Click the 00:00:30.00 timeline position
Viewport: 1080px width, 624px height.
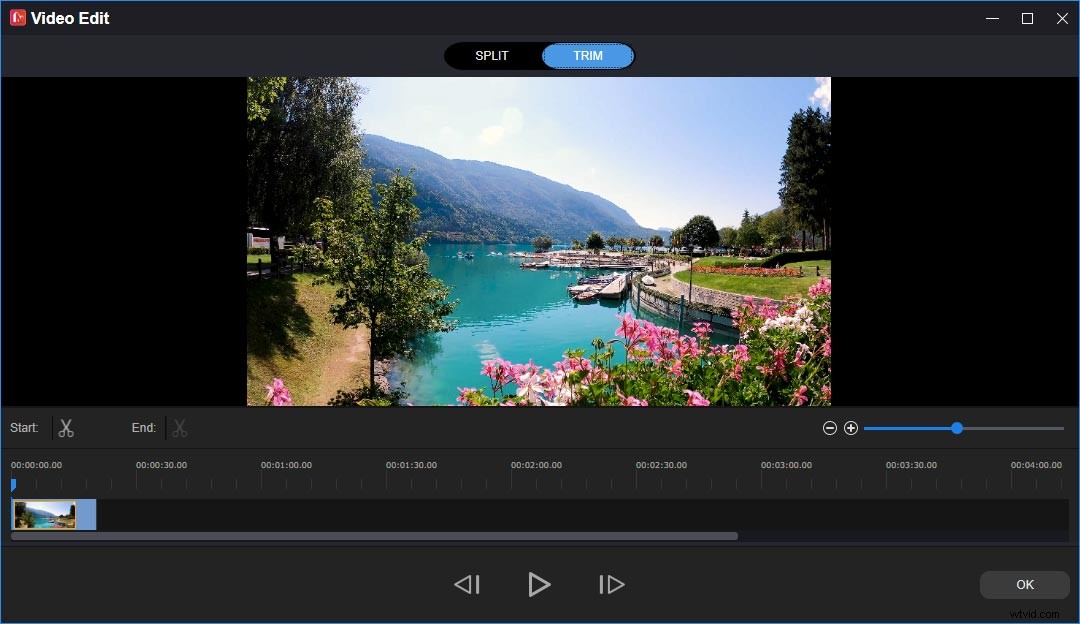tap(161, 464)
